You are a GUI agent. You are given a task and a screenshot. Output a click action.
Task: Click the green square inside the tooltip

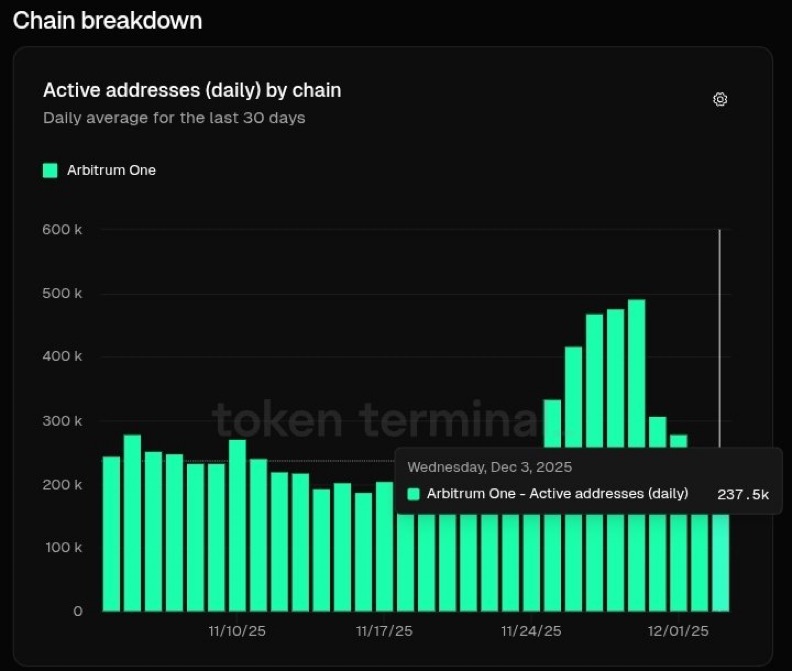click(x=414, y=494)
